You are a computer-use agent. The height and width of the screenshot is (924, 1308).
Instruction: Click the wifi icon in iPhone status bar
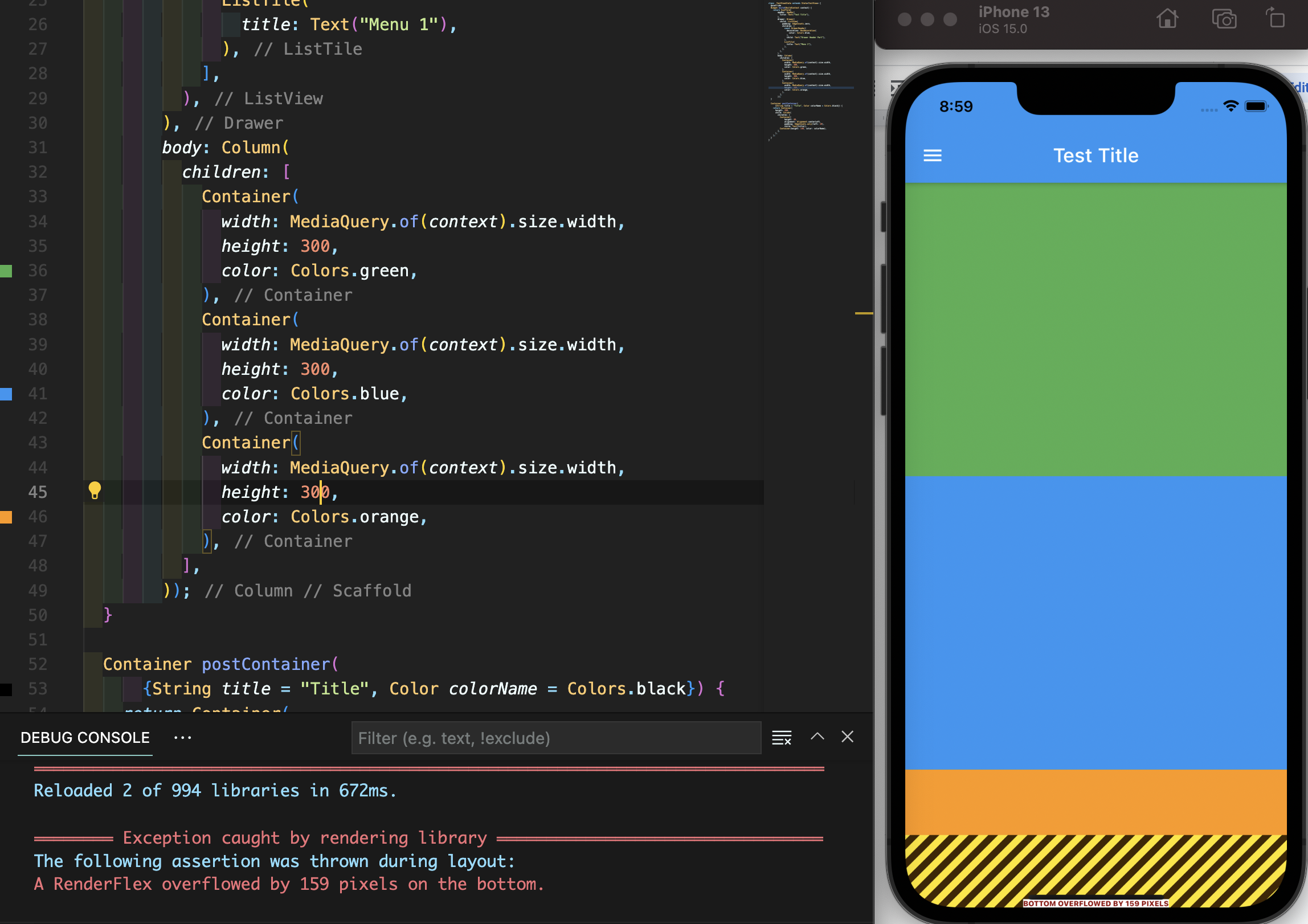click(1231, 106)
